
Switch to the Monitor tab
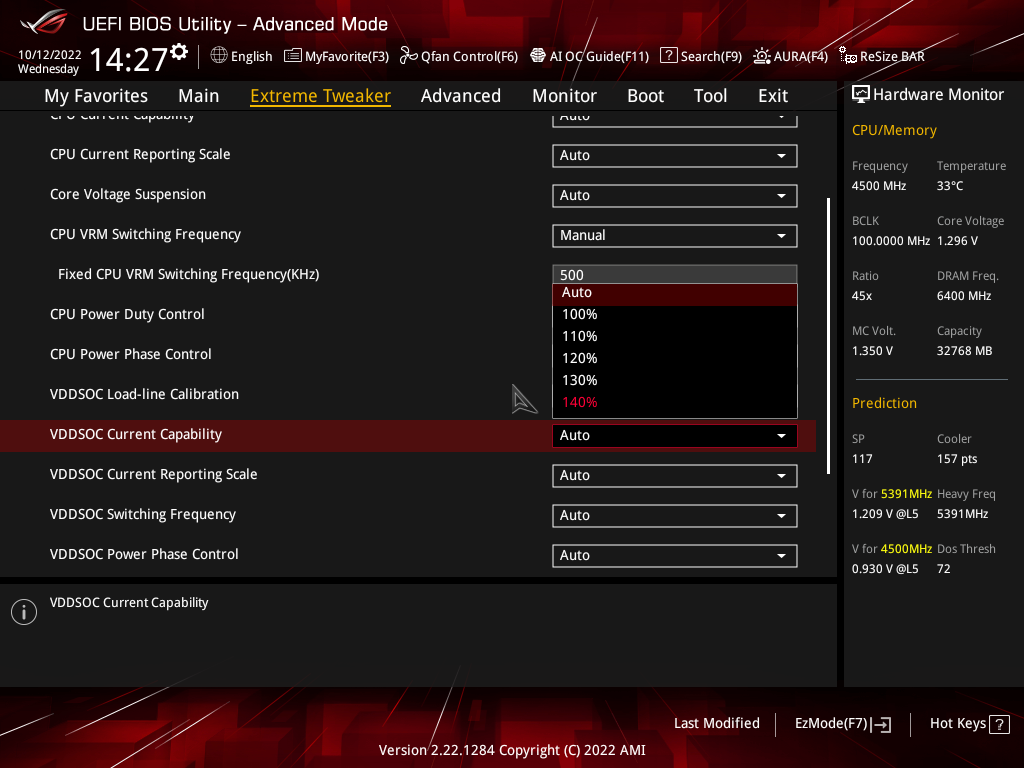tap(564, 96)
